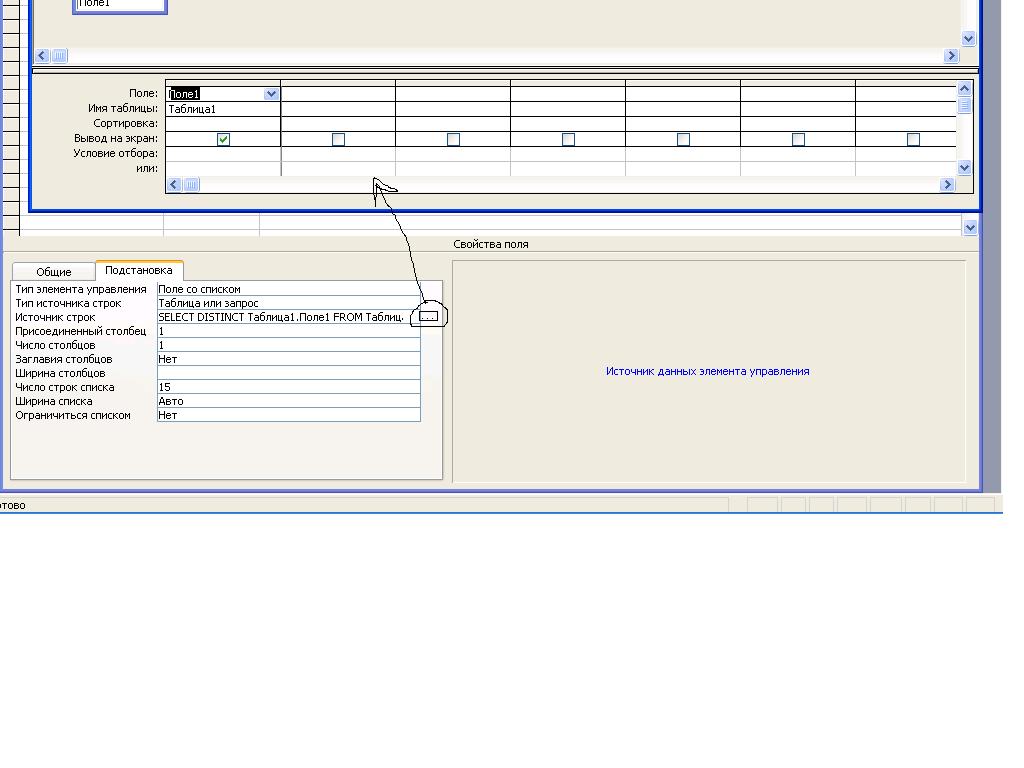This screenshot has height=768, width=1024.
Task: Click the table pane horizontal scroll thumb
Action: (x=59, y=56)
